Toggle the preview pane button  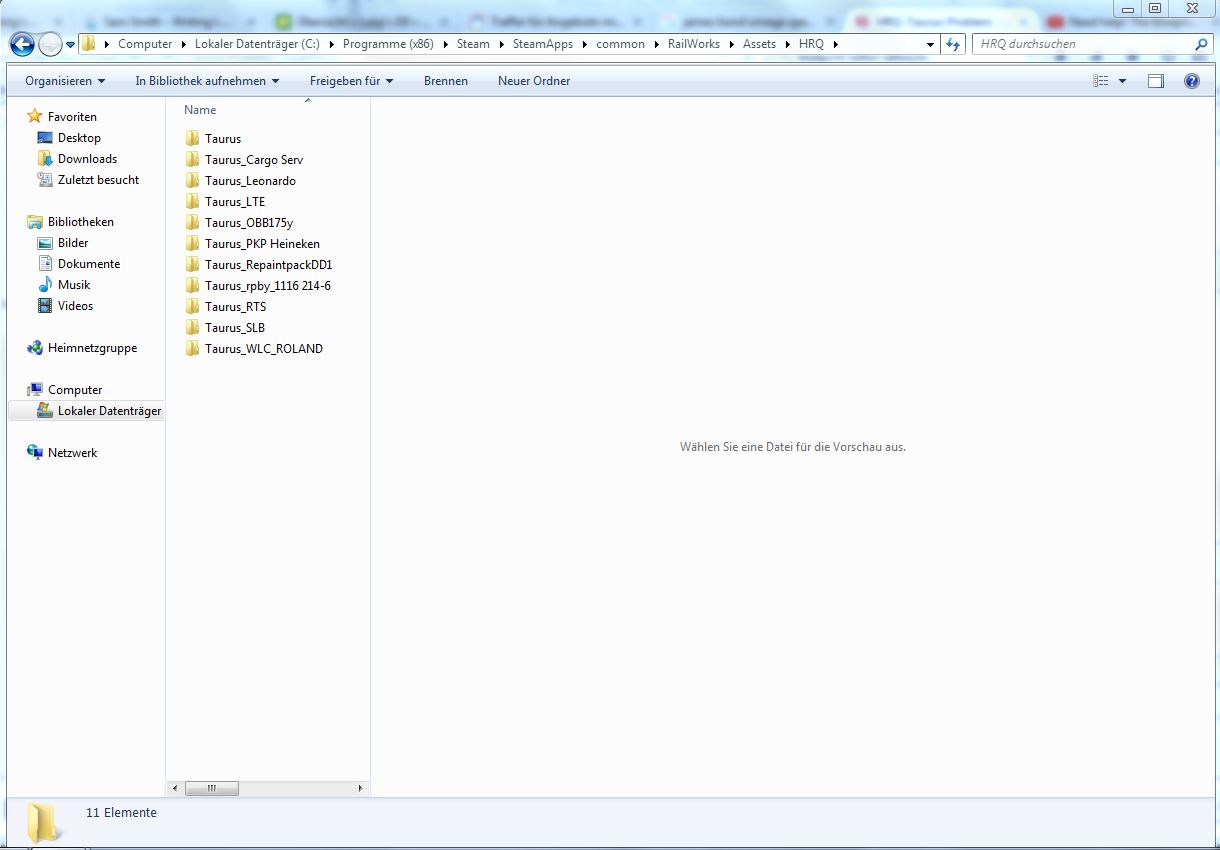click(1156, 81)
